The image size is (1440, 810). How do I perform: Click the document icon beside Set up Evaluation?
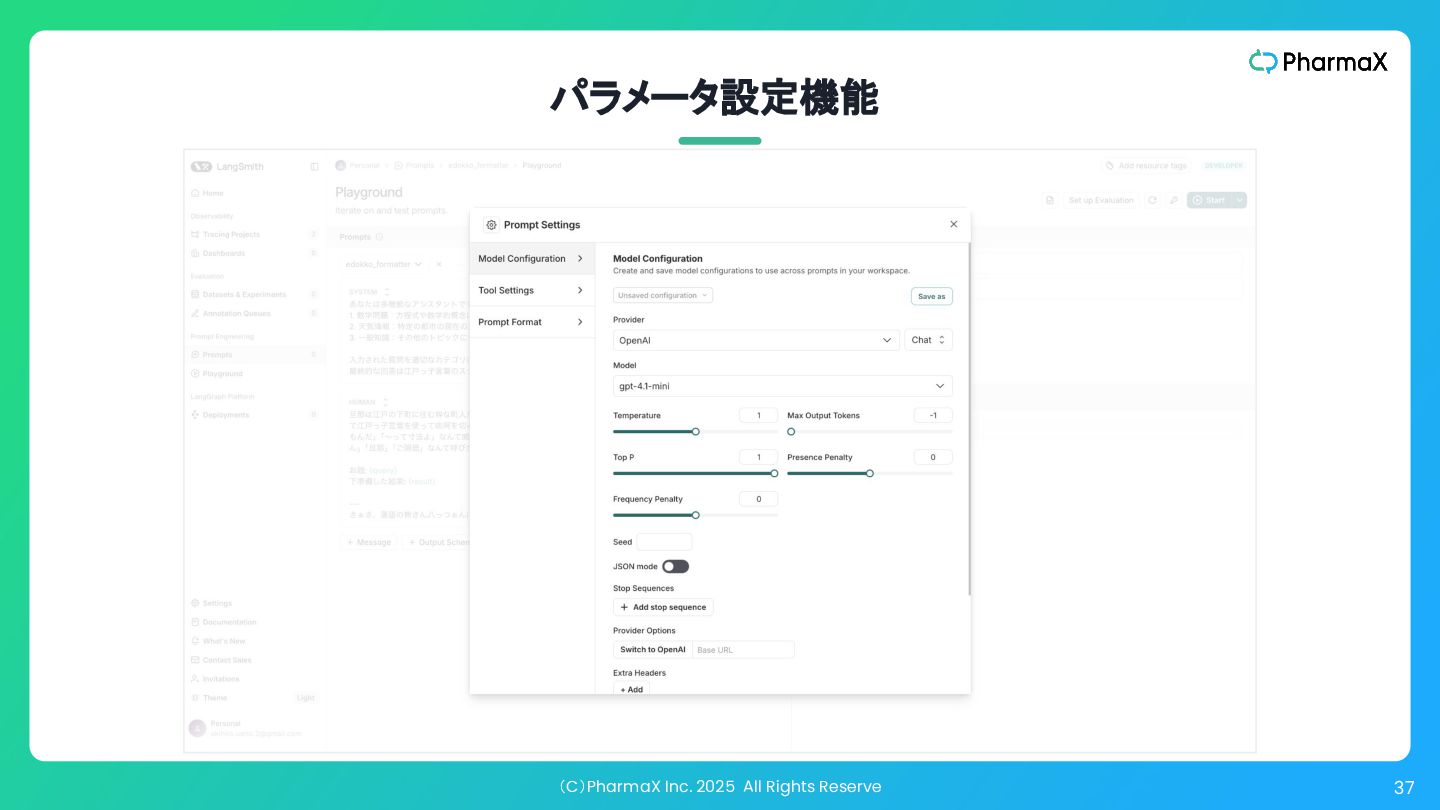pyautogui.click(x=1050, y=200)
